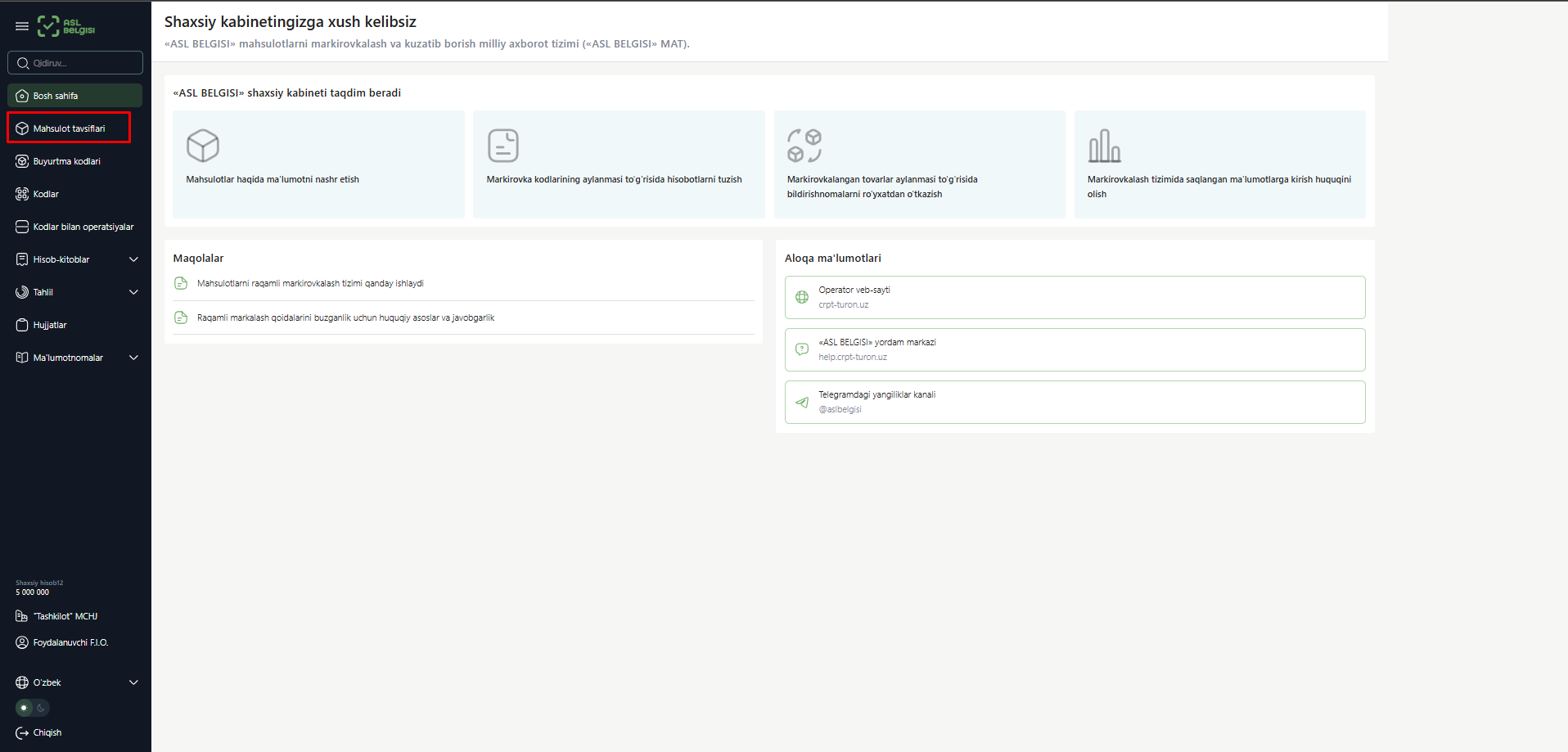
Task: Click the "Tashkilot" MCHJ organization icon
Action: click(x=22, y=616)
